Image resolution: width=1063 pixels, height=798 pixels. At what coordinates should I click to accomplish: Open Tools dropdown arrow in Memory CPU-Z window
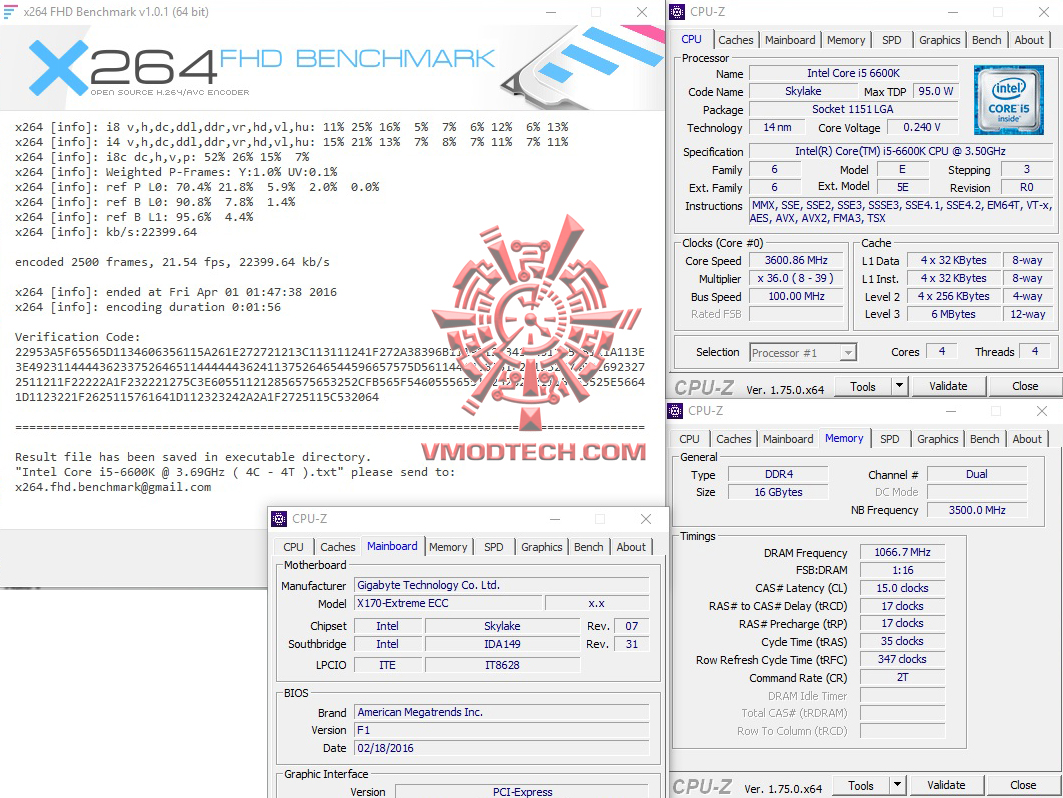pyautogui.click(x=897, y=784)
